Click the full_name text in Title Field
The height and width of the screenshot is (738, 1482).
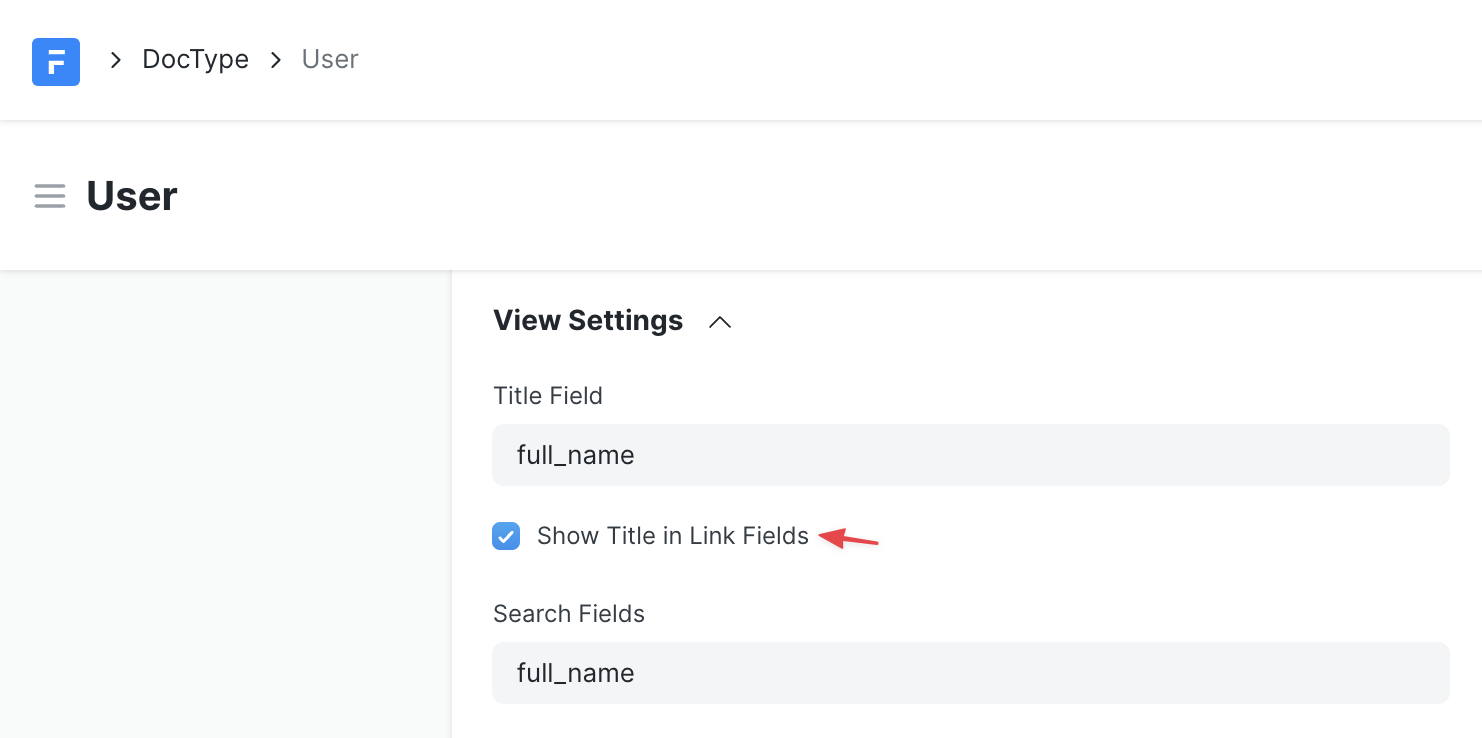point(576,455)
